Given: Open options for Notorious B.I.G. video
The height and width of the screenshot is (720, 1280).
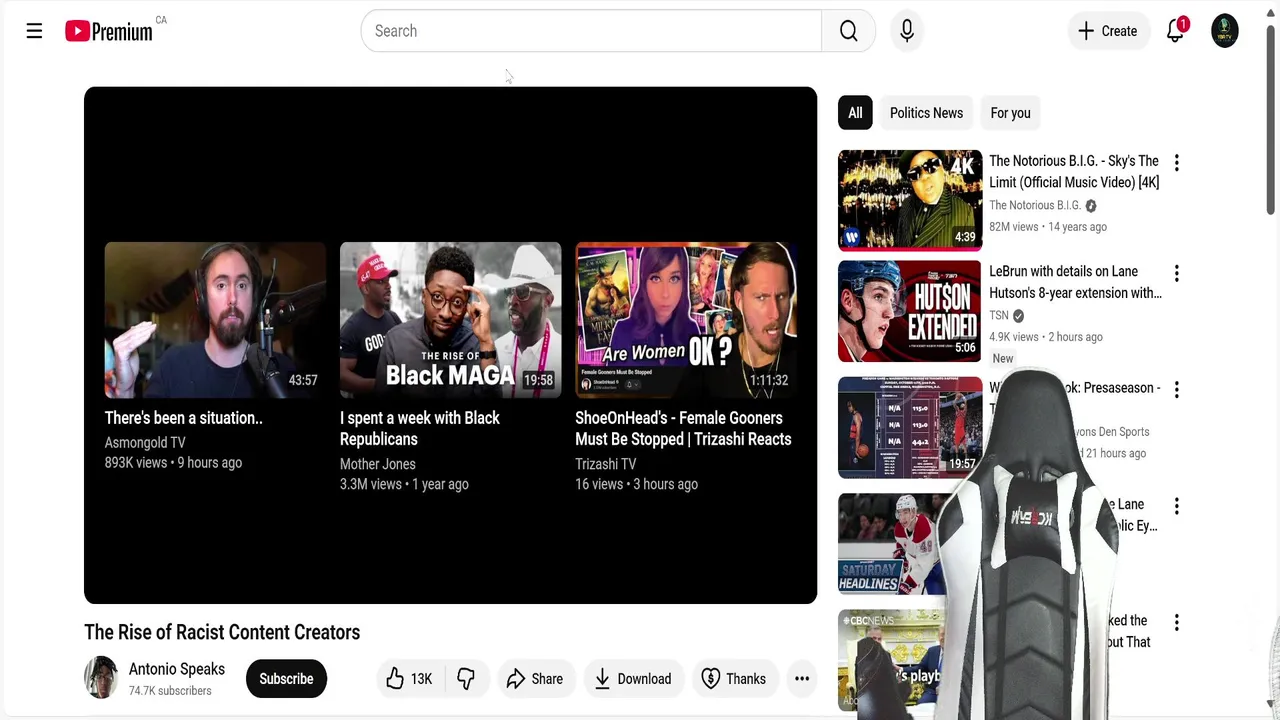Looking at the screenshot, I should click(x=1177, y=162).
